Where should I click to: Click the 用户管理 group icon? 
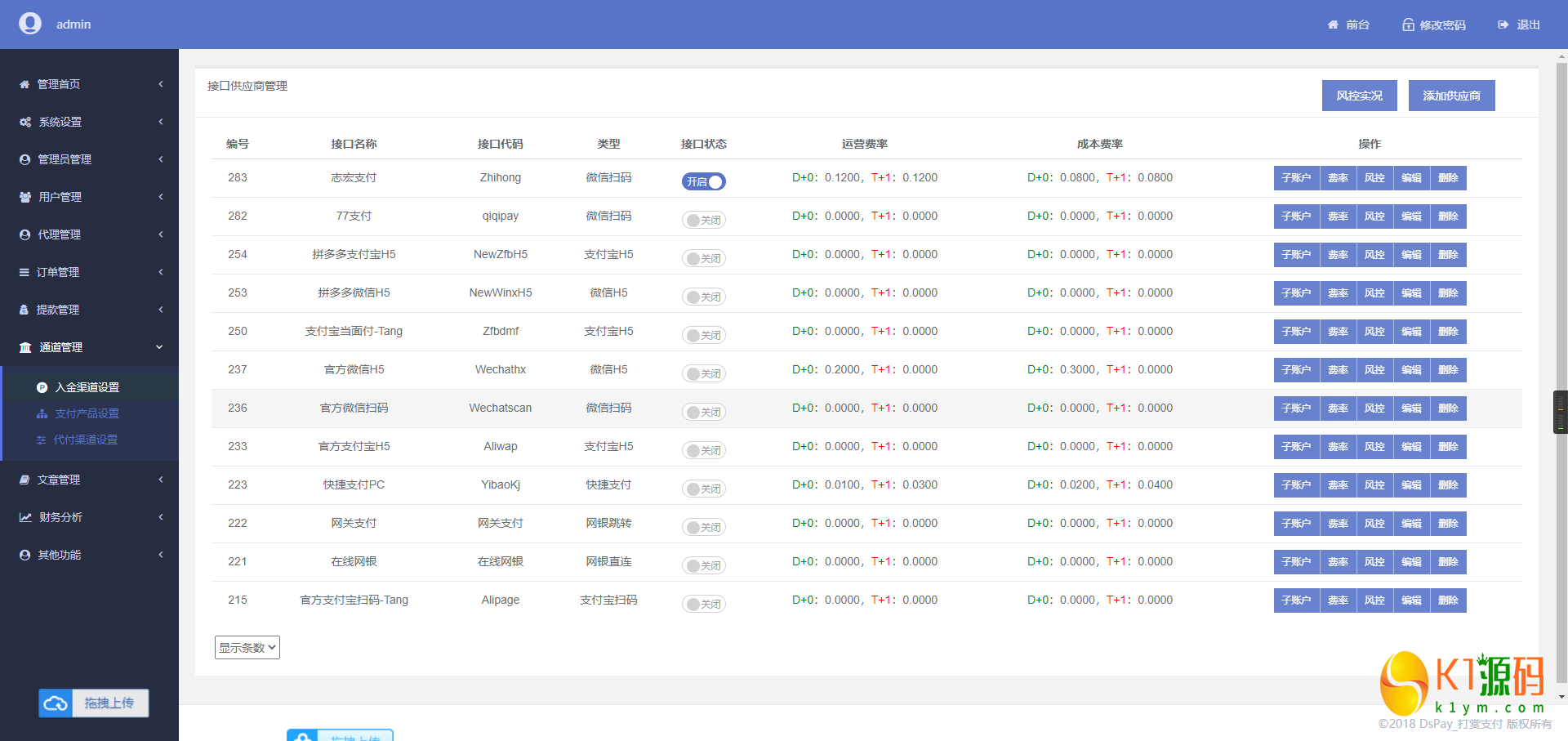[25, 197]
